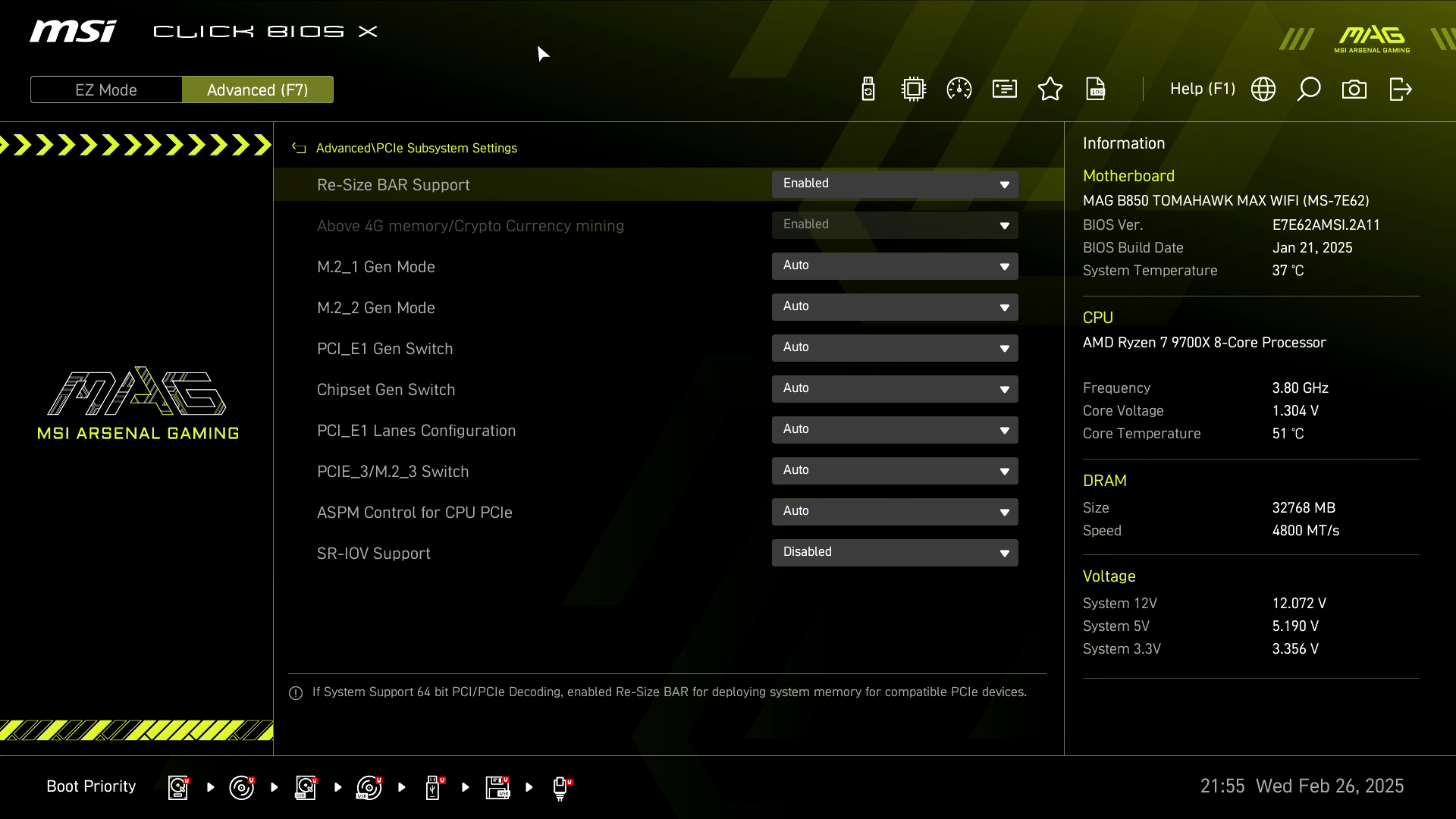Click the time and date display

(x=1301, y=786)
